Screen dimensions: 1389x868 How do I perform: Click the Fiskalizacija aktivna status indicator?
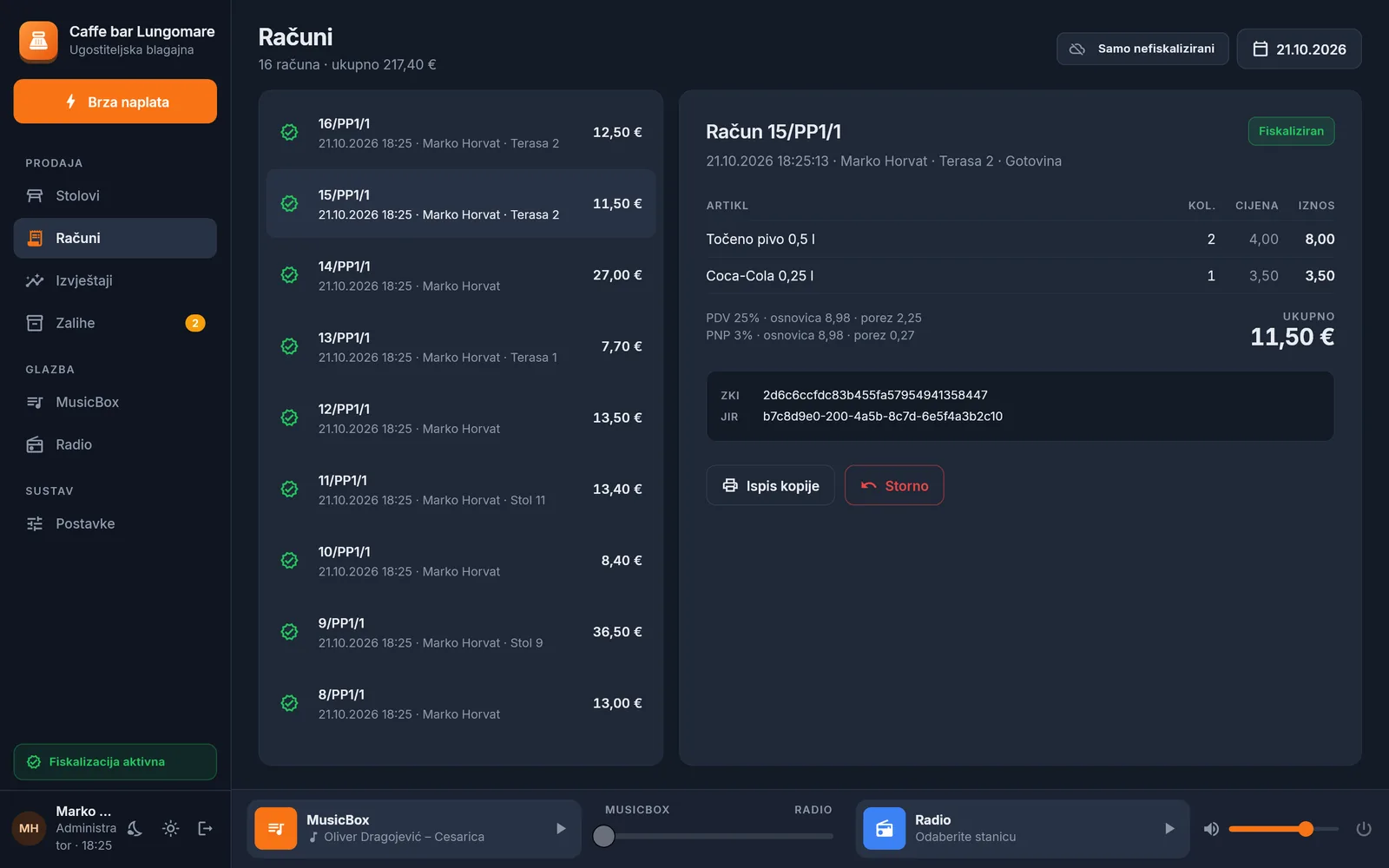pyautogui.click(x=115, y=762)
